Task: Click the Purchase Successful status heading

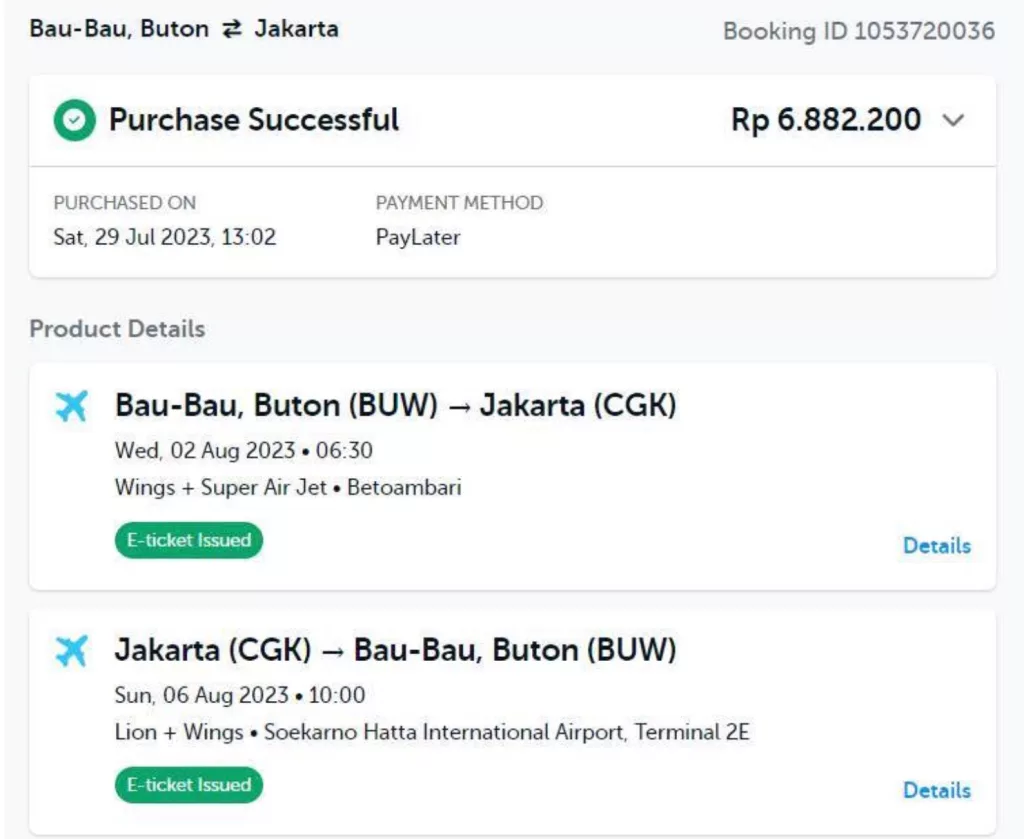Action: (254, 121)
